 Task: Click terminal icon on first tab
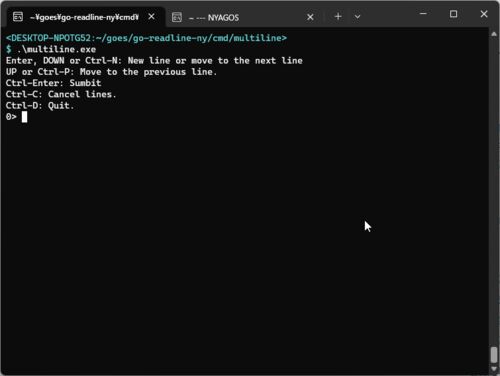point(18,16)
